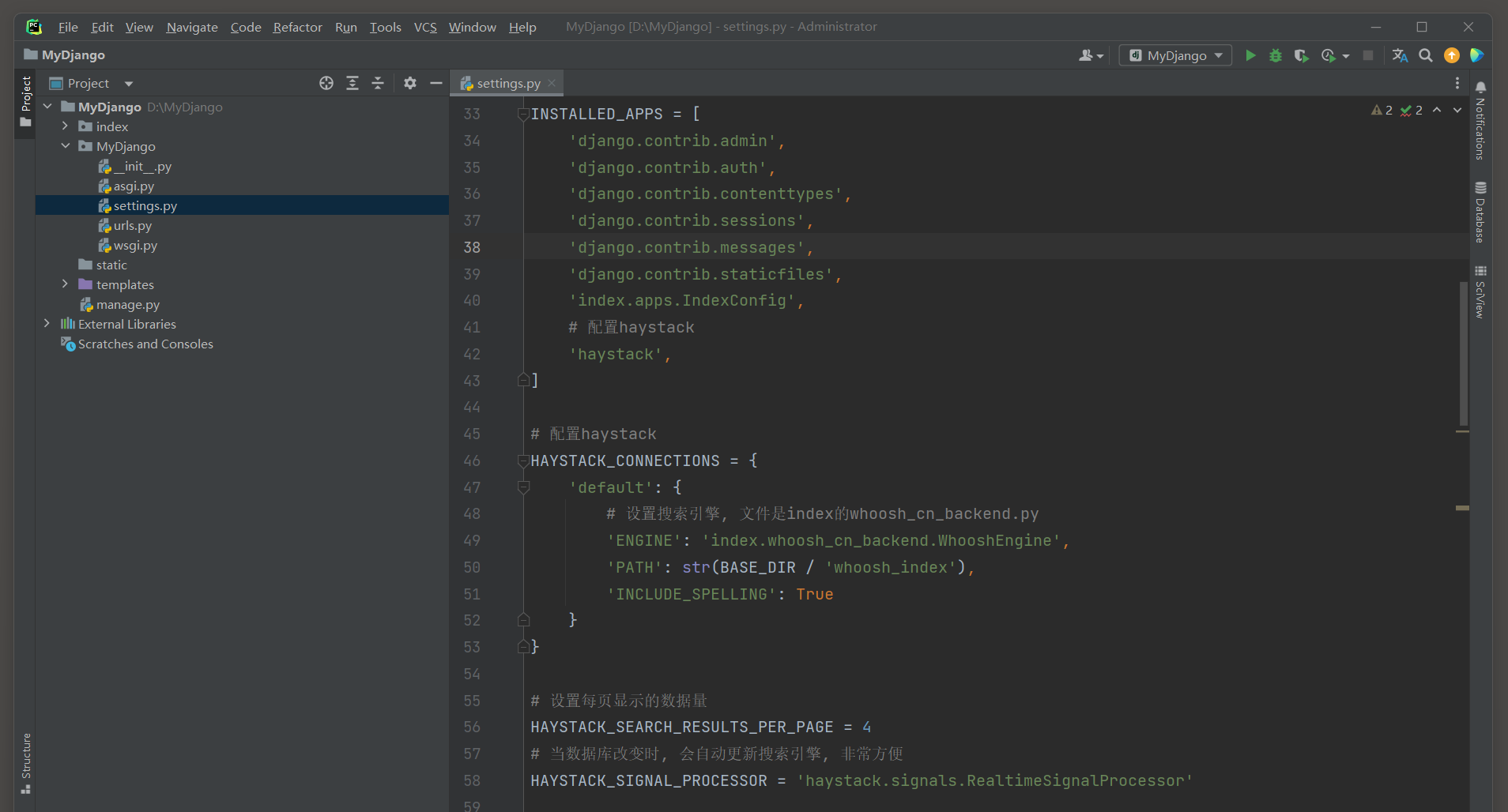This screenshot has width=1508, height=812.
Task: Fold the INSTALLED_APPS list in gutter
Action: [523, 115]
